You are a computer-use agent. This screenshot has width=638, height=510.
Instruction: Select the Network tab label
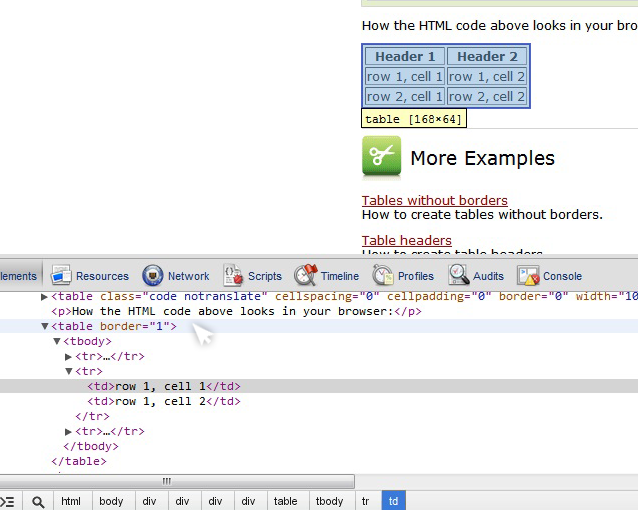[189, 276]
